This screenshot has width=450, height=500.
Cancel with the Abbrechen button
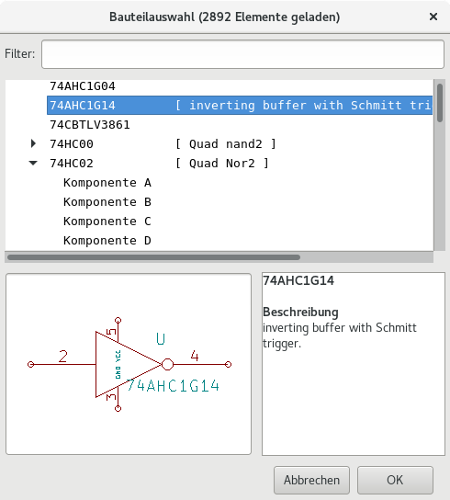coord(312,480)
